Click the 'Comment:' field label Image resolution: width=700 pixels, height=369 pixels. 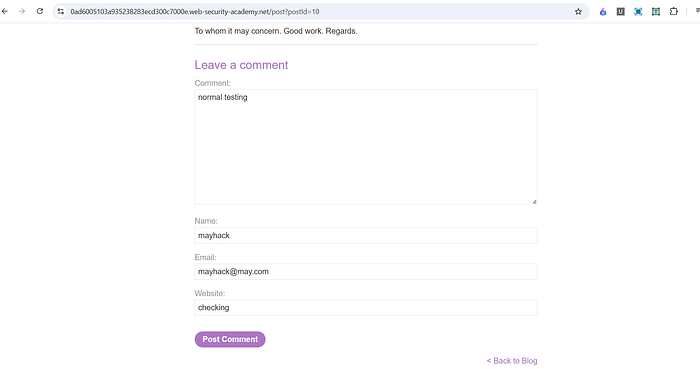212,83
